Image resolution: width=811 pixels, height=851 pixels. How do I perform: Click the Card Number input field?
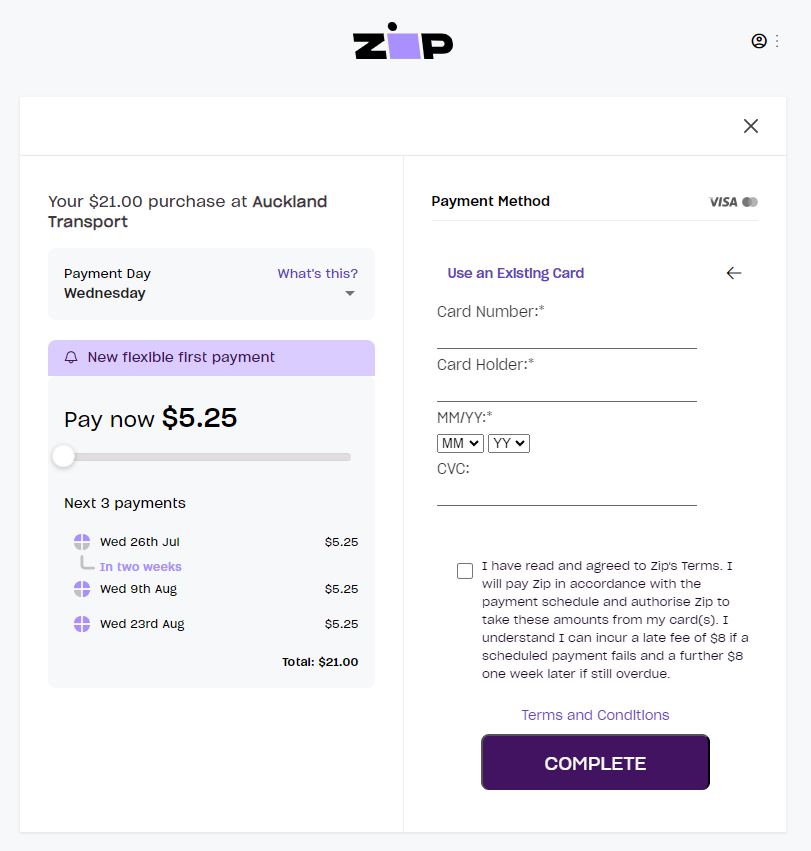[565, 335]
